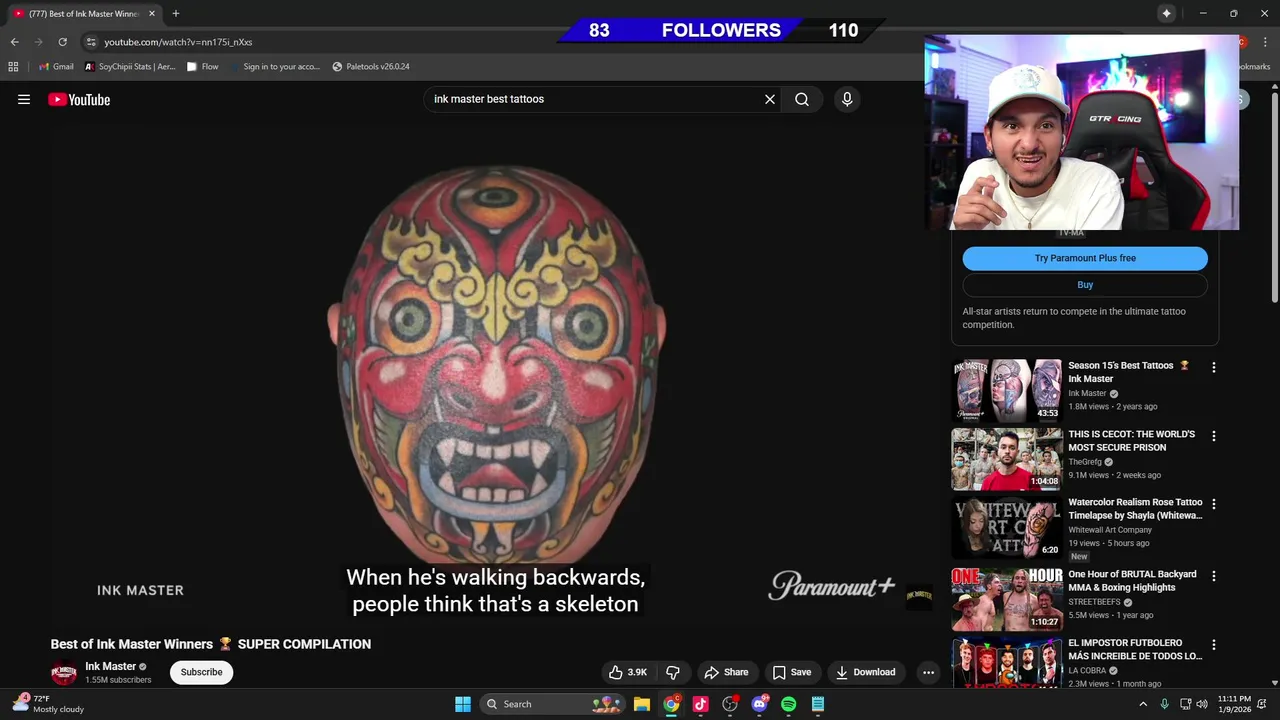Open the Ink Master channel name link
This screenshot has width=1280, height=720.
click(110, 666)
